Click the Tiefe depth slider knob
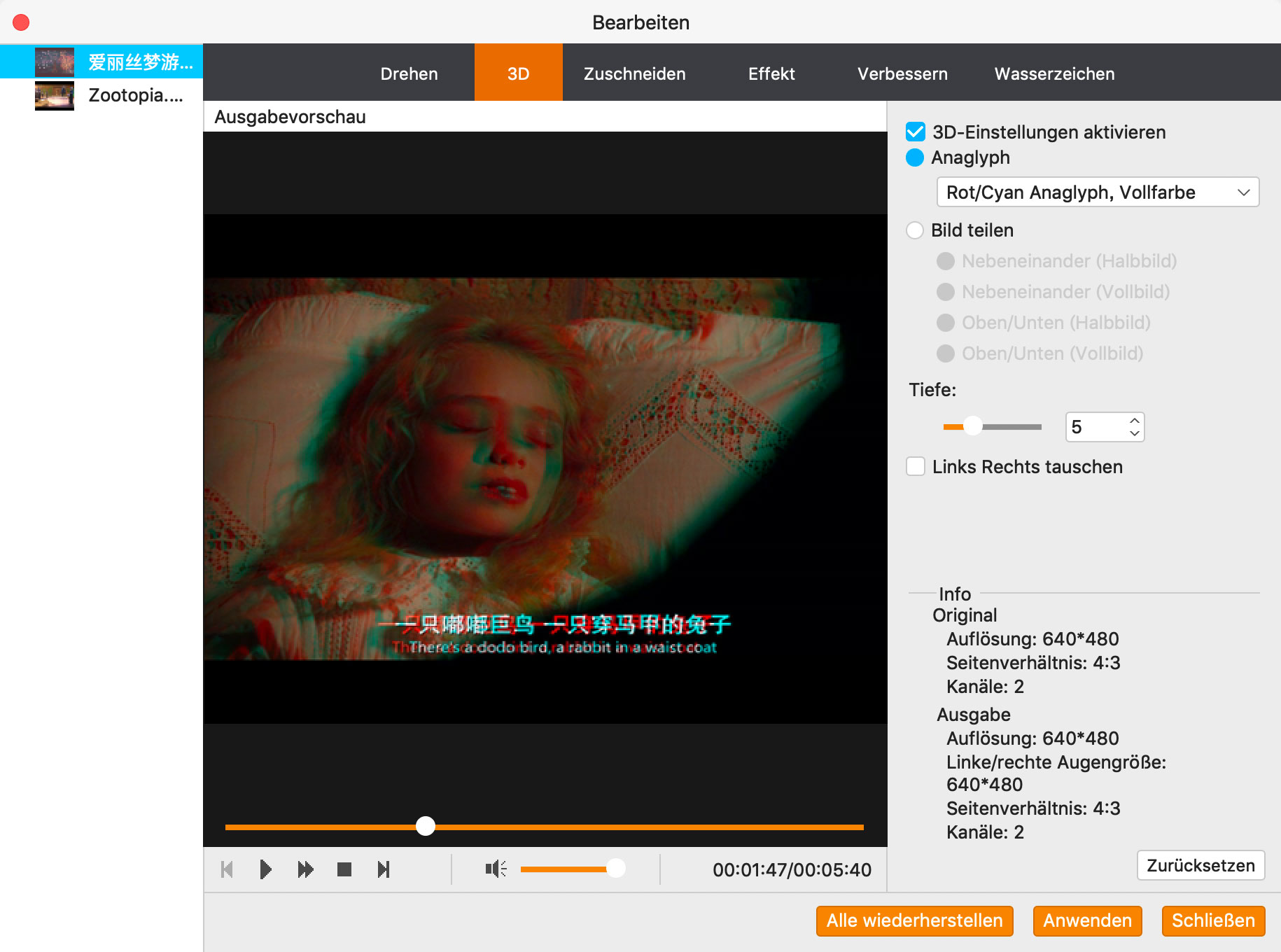Viewport: 1281px width, 952px height. point(973,426)
